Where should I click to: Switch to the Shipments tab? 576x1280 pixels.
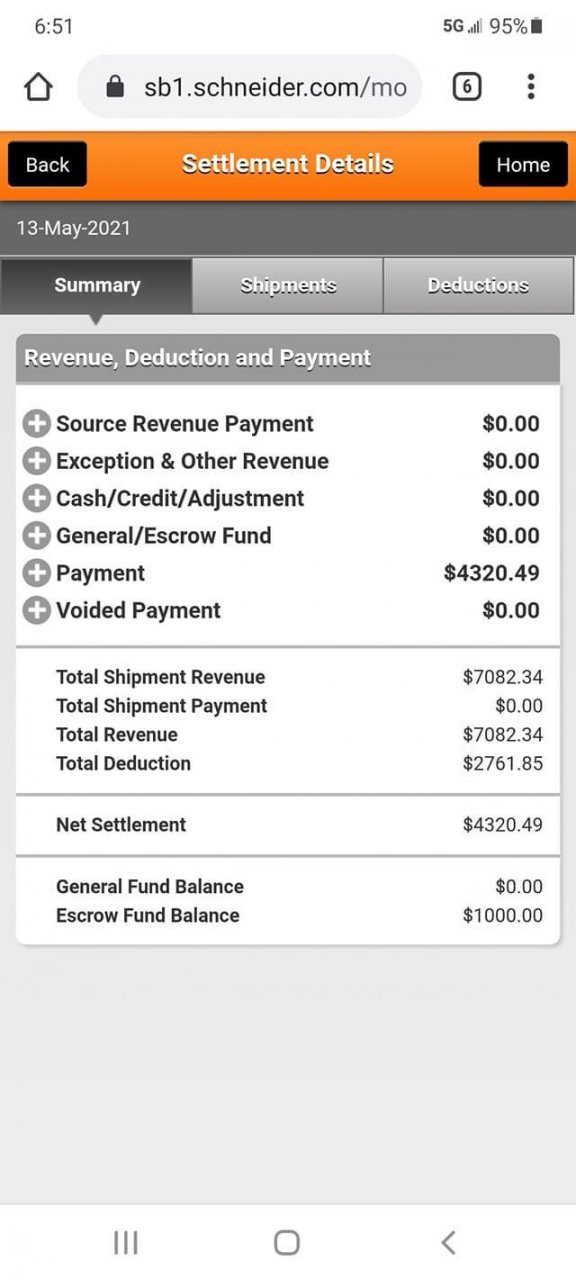point(288,286)
